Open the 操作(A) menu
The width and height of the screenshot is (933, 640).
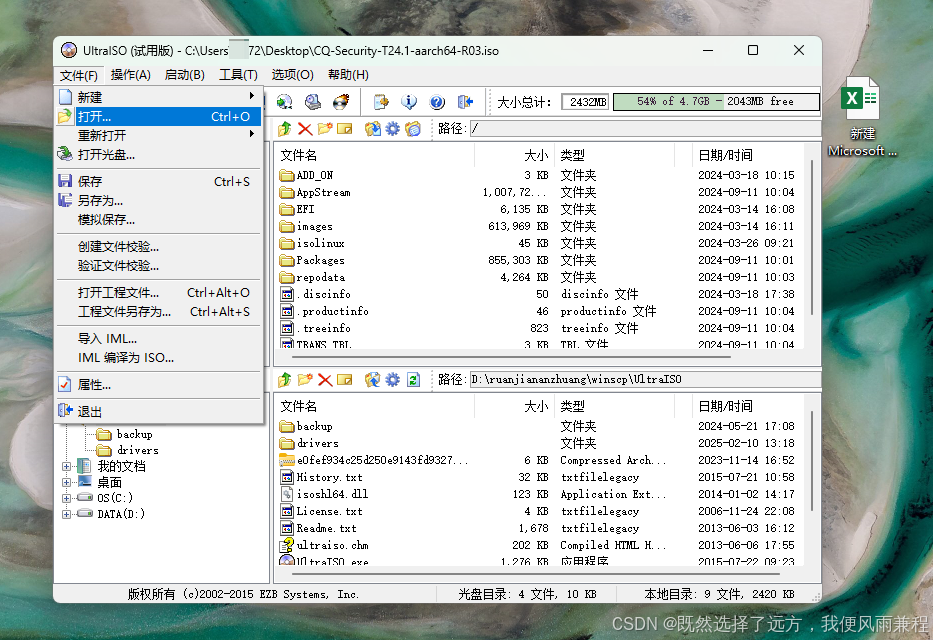[130, 75]
